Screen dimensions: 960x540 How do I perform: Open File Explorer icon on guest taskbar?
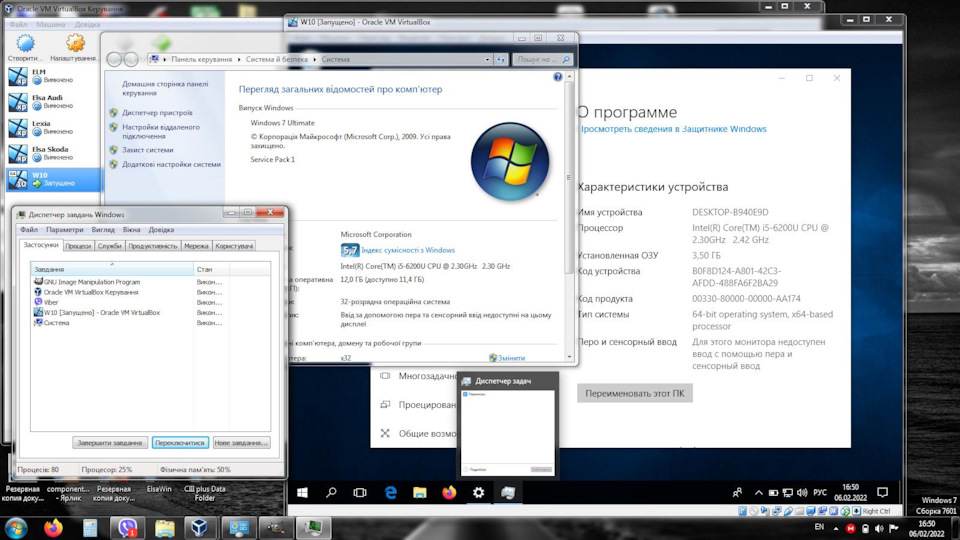(x=419, y=492)
